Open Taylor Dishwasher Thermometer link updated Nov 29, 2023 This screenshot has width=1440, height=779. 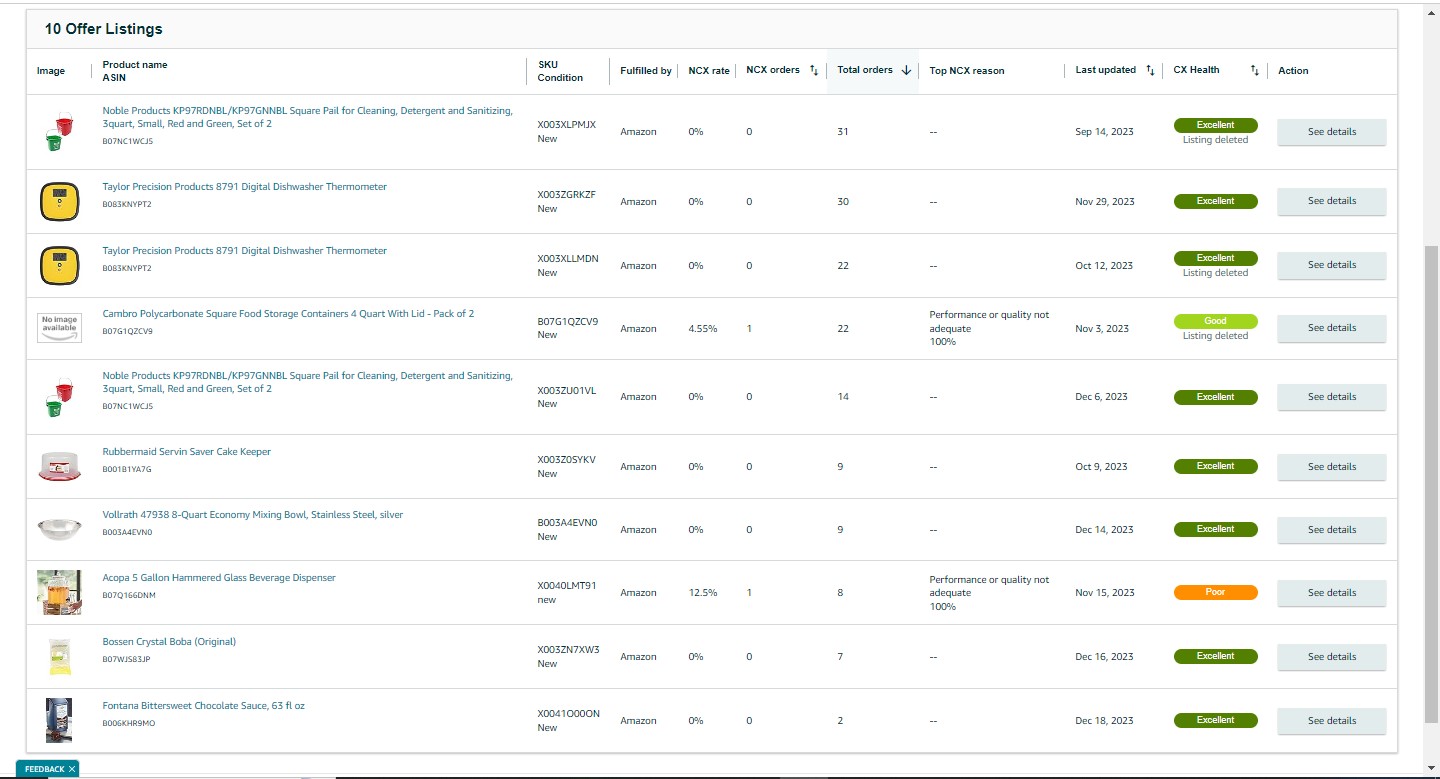pos(244,187)
